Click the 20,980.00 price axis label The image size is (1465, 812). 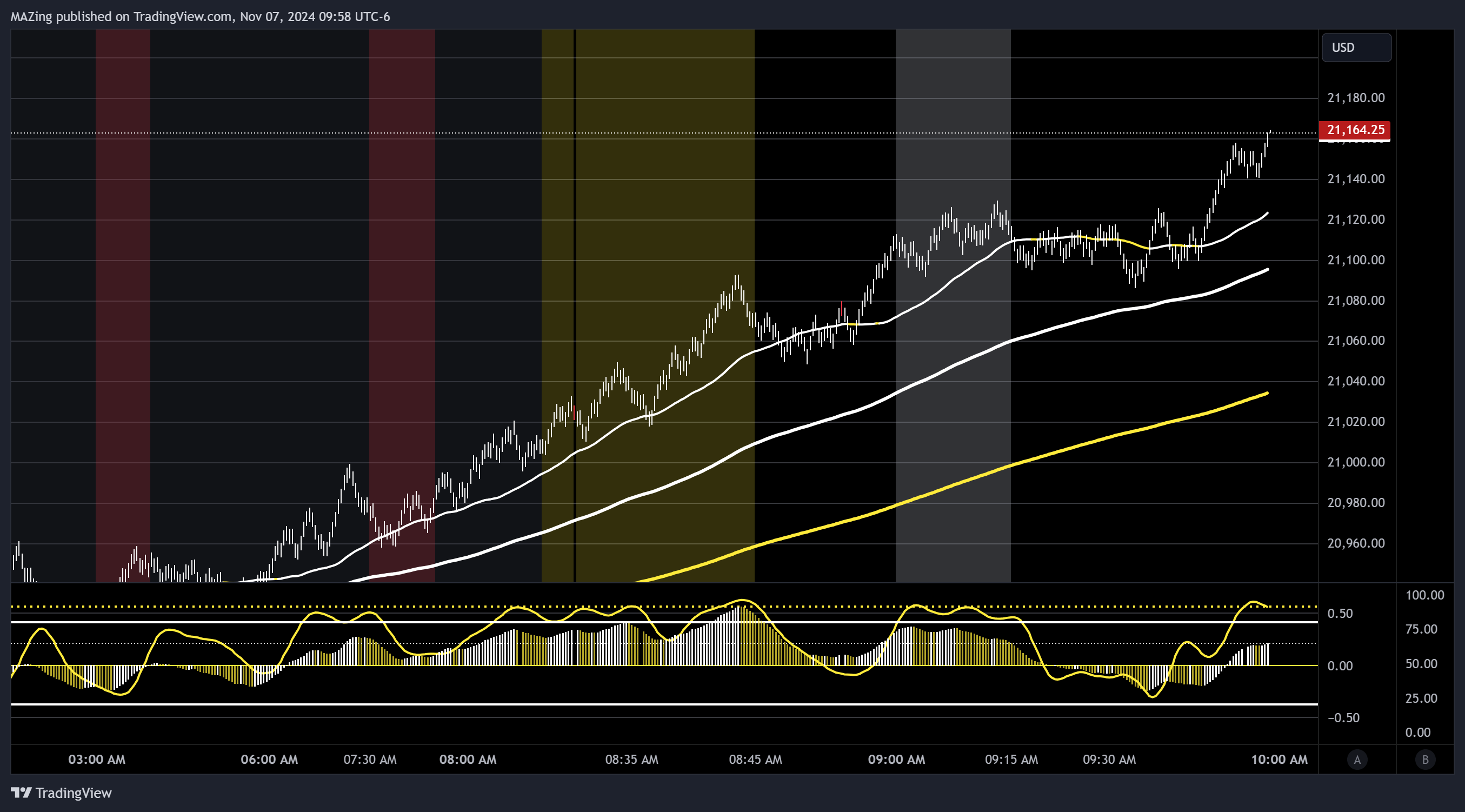(1356, 503)
